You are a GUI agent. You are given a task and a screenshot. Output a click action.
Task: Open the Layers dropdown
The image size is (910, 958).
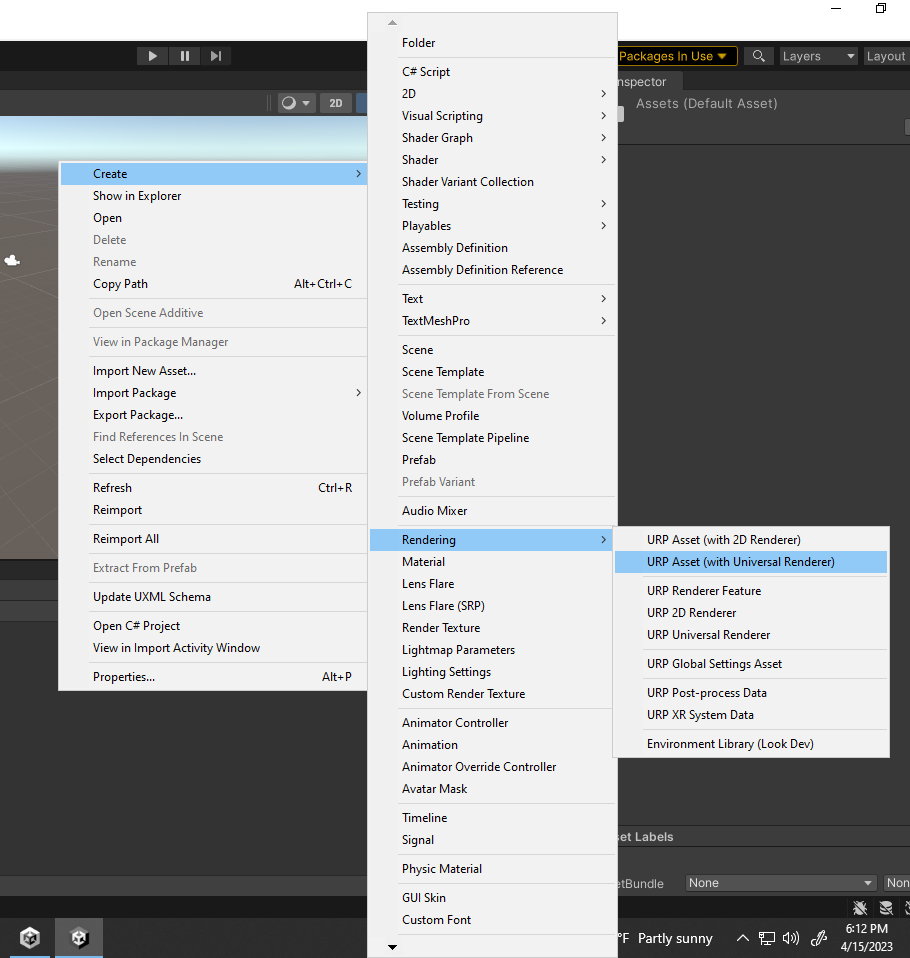[818, 56]
